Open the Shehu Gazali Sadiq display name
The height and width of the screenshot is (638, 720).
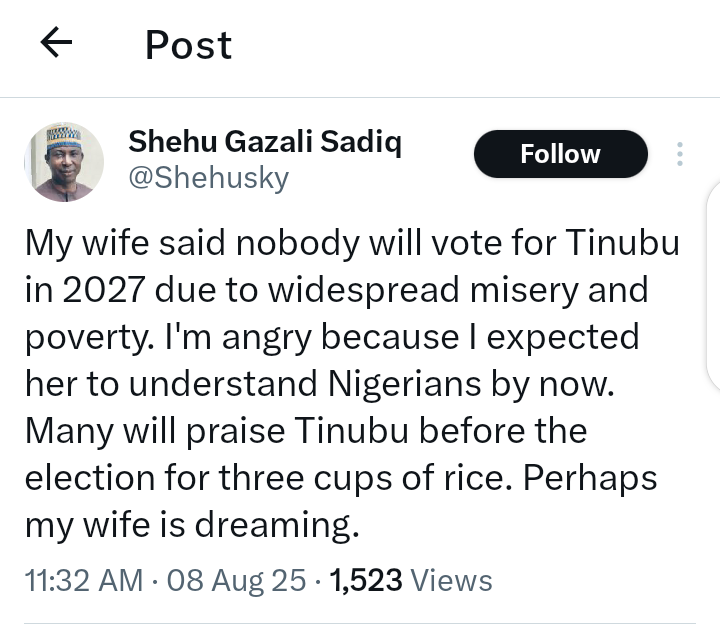pos(265,143)
